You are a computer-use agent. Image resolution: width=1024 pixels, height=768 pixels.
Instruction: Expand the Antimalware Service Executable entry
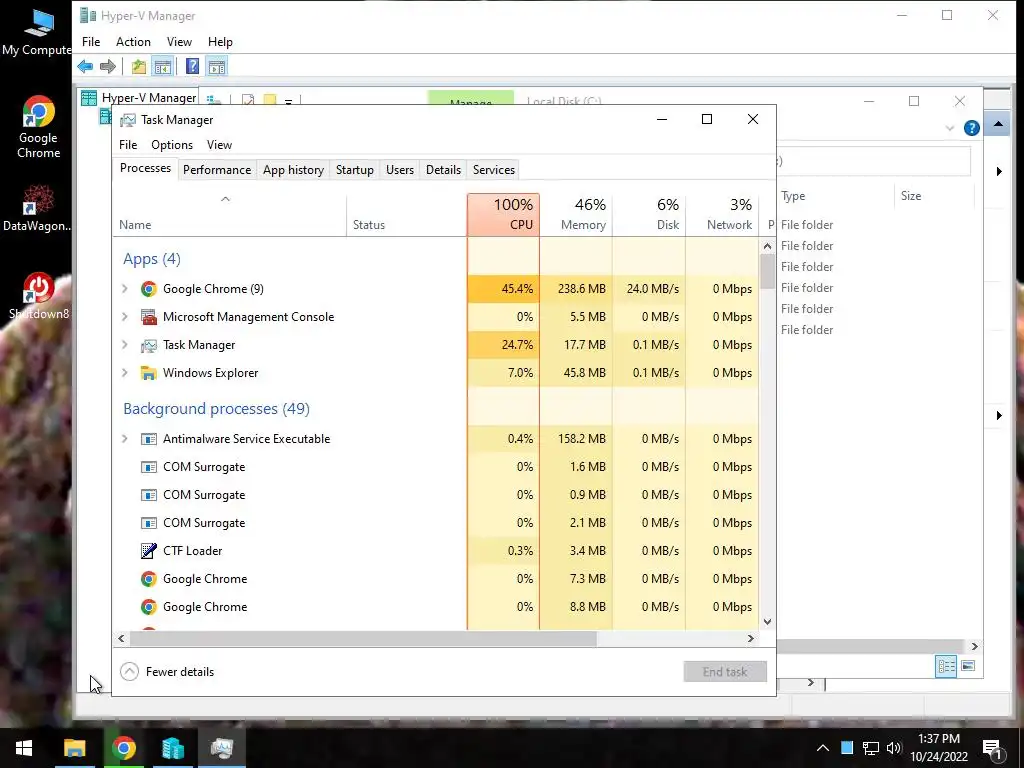coord(125,438)
